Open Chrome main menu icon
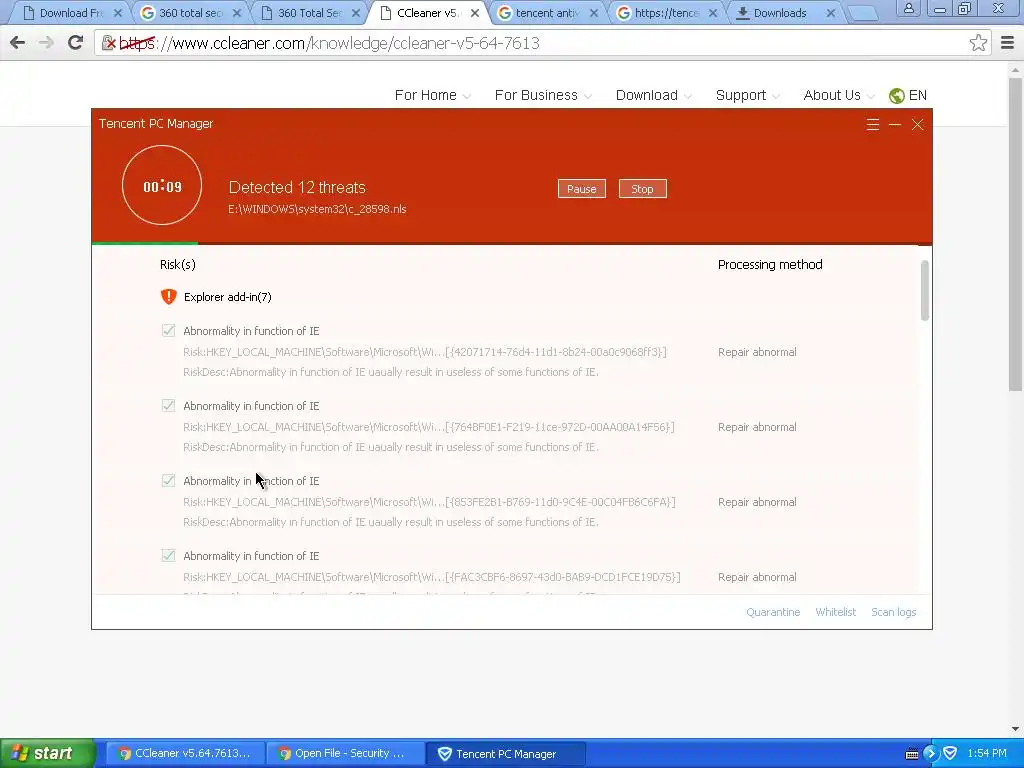This screenshot has height=768, width=1024. (x=1007, y=43)
